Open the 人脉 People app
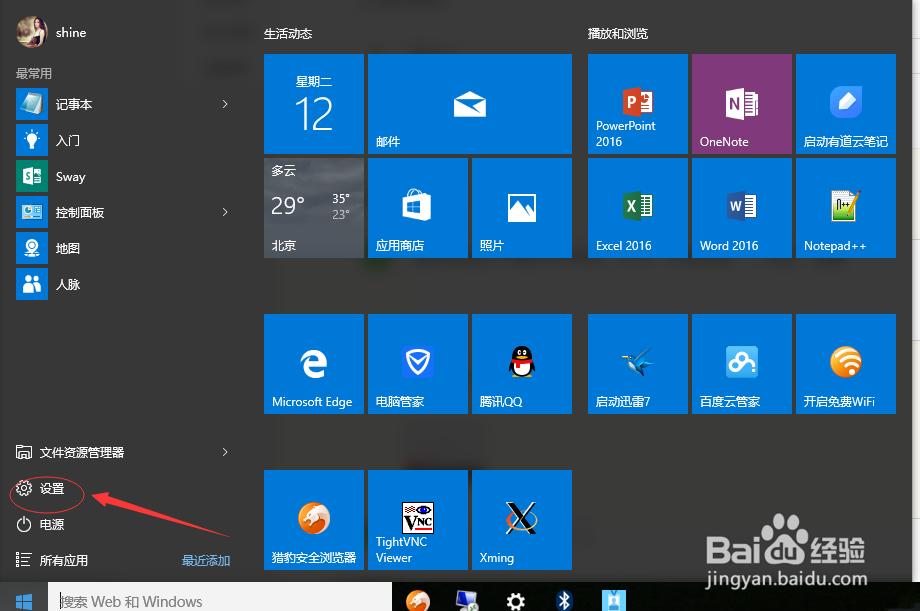 click(122, 285)
